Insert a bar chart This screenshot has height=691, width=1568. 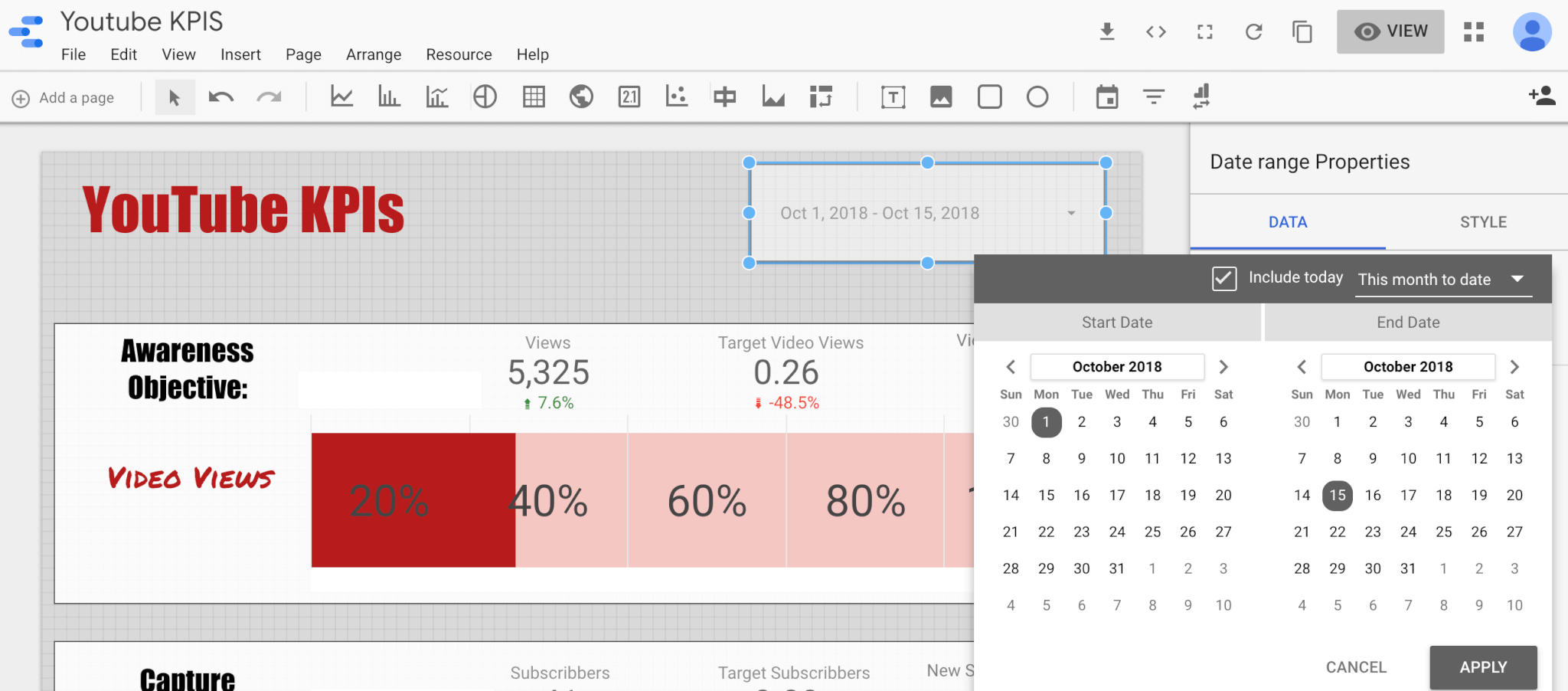pyautogui.click(x=389, y=97)
